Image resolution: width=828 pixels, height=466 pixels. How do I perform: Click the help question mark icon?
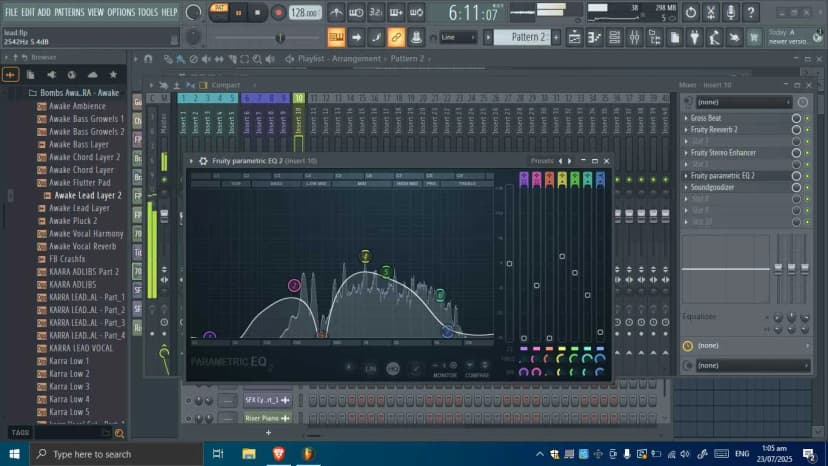pyautogui.click(x=751, y=12)
